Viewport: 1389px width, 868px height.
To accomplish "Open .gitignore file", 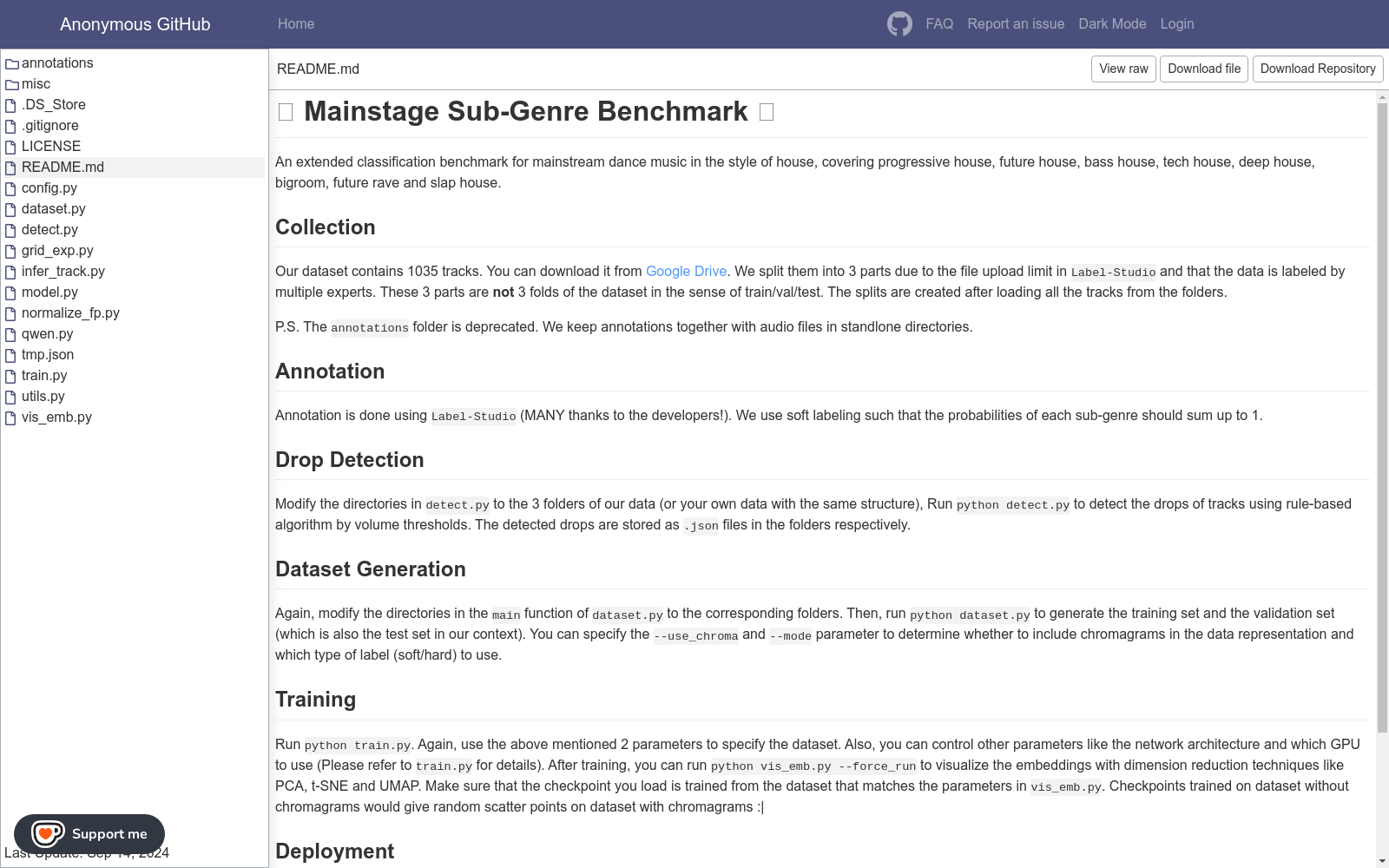I will [50, 126].
